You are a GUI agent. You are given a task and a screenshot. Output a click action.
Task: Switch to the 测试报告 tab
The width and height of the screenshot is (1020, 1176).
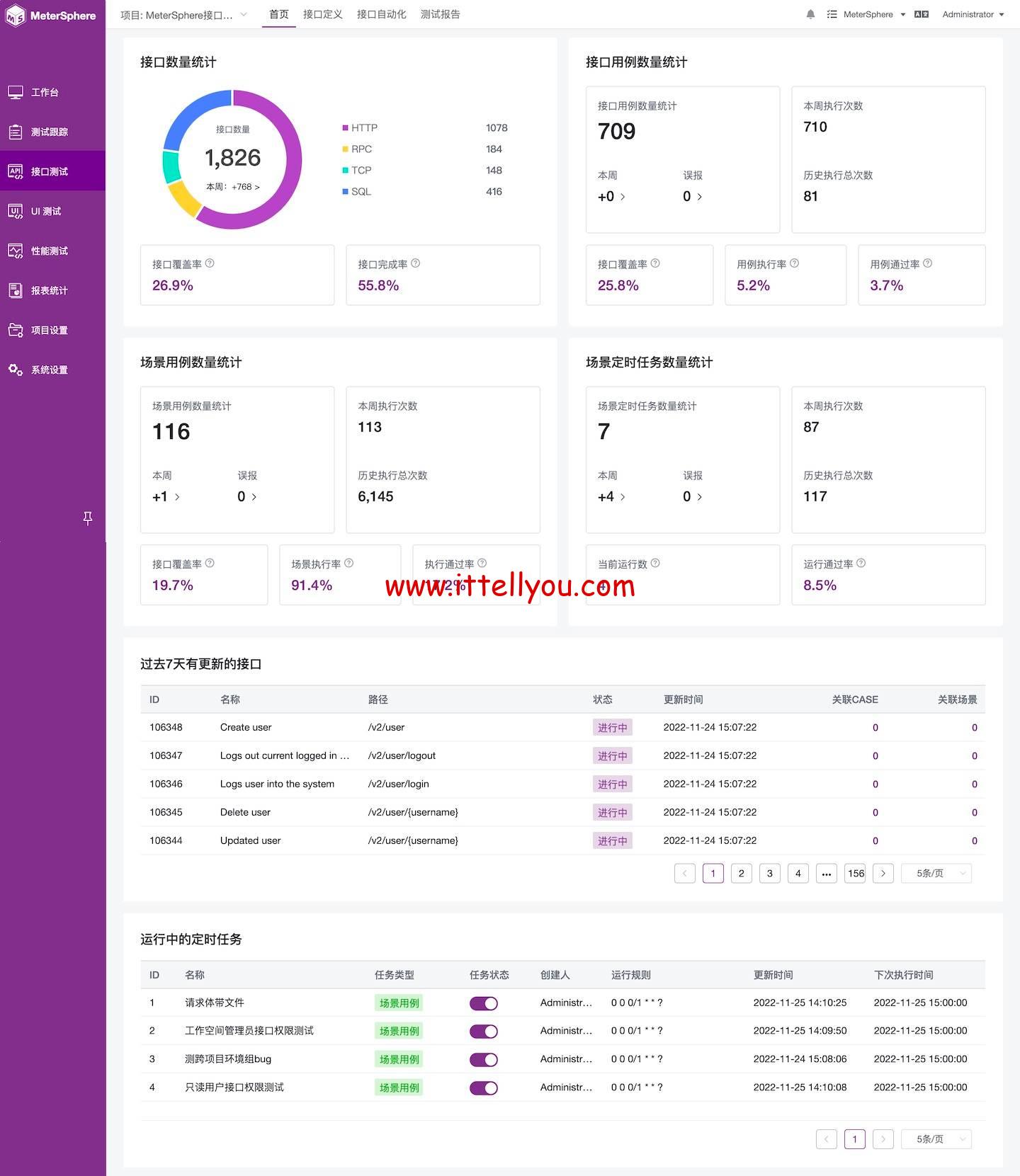[440, 14]
